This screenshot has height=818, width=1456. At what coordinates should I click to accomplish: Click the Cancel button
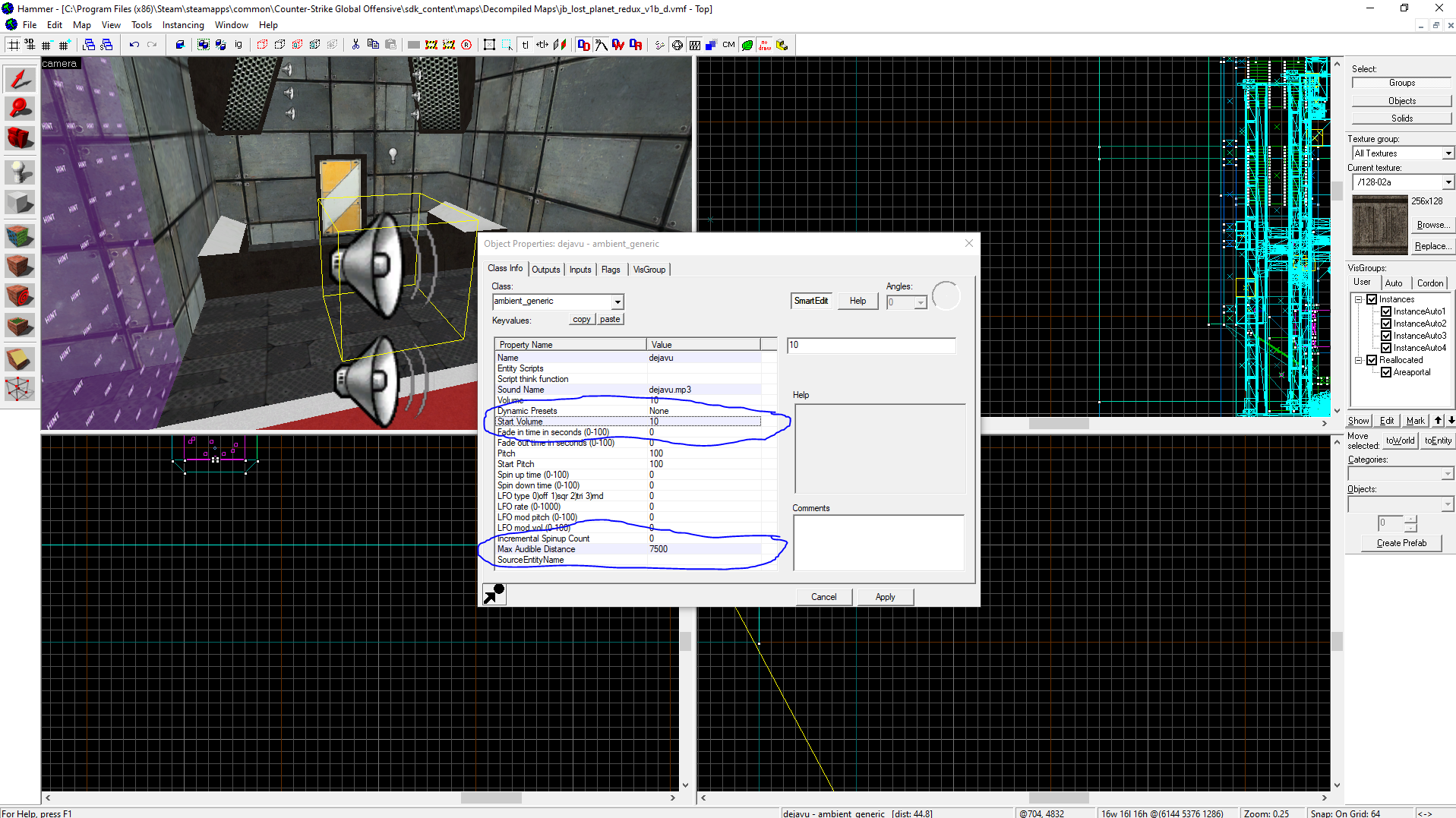coord(823,597)
